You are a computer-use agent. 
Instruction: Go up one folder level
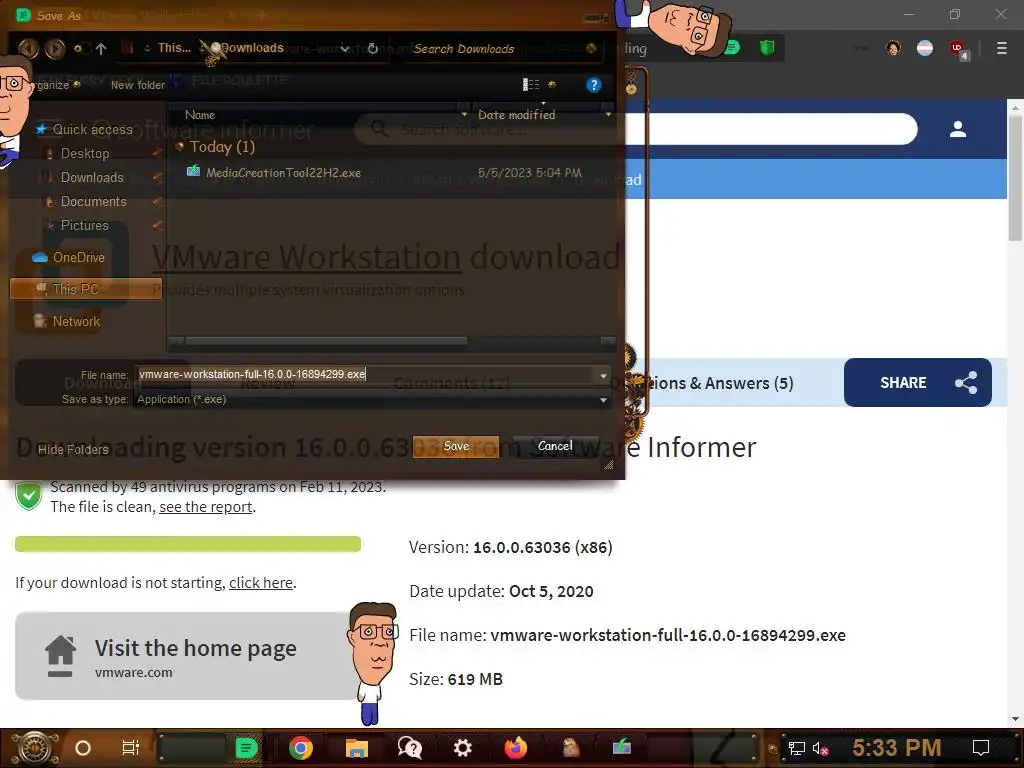click(x=101, y=48)
